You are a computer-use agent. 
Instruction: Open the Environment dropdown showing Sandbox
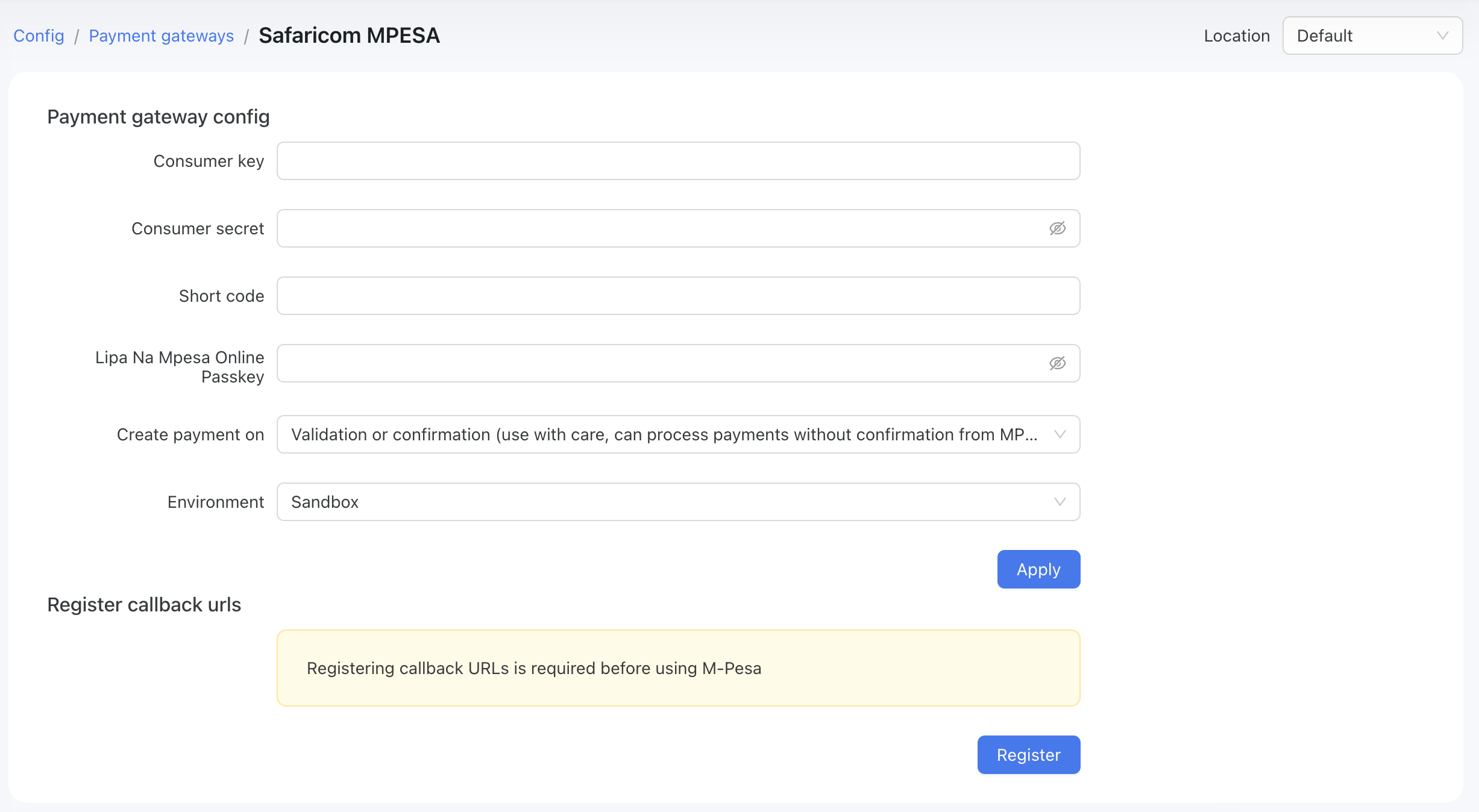click(678, 502)
